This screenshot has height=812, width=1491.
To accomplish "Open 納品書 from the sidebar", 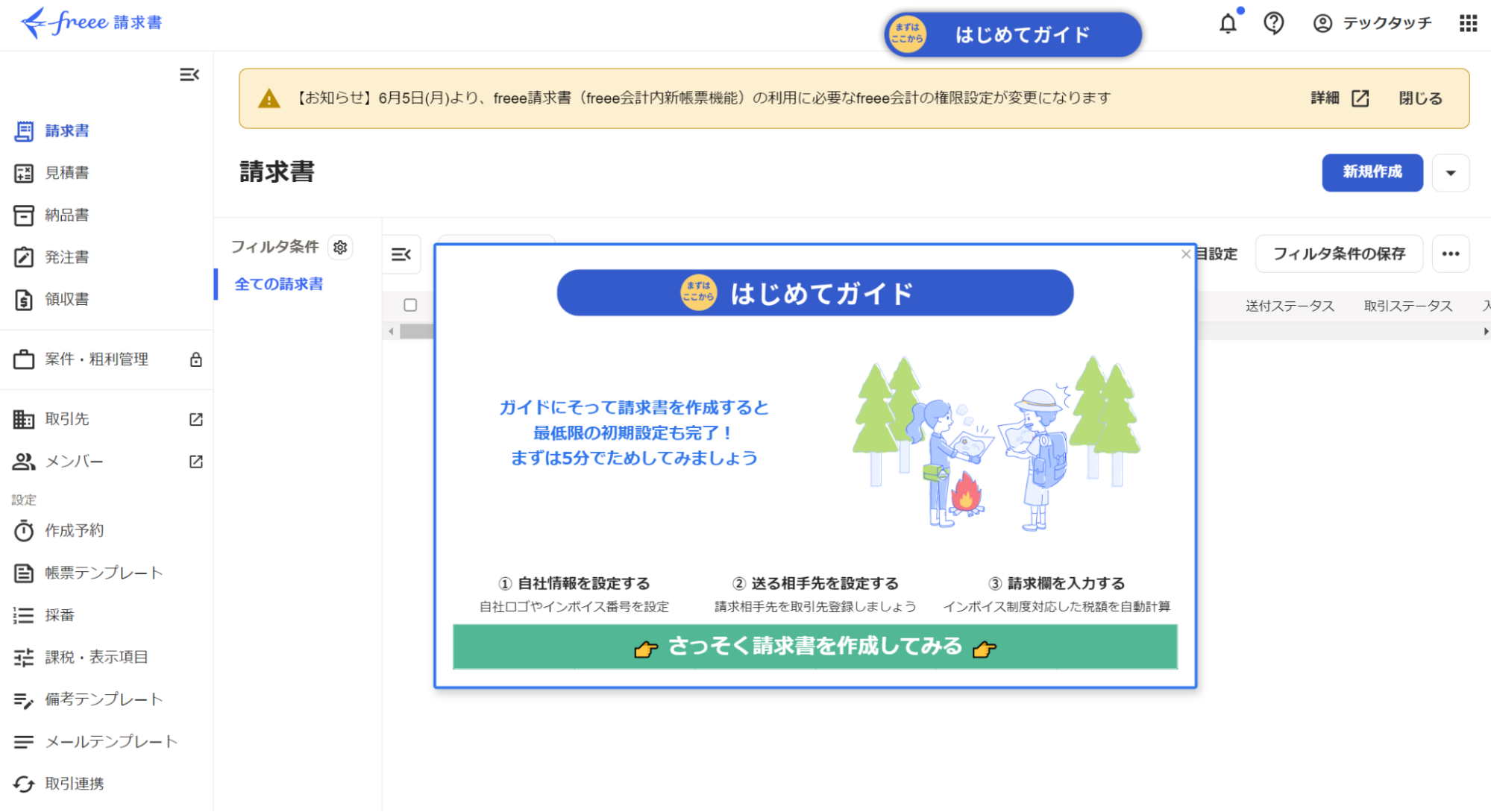I will coord(25,215).
